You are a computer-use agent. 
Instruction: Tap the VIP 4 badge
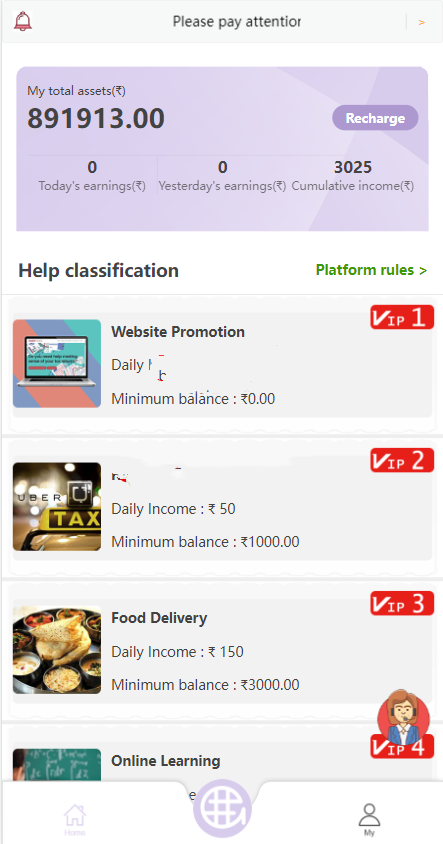pos(402,746)
